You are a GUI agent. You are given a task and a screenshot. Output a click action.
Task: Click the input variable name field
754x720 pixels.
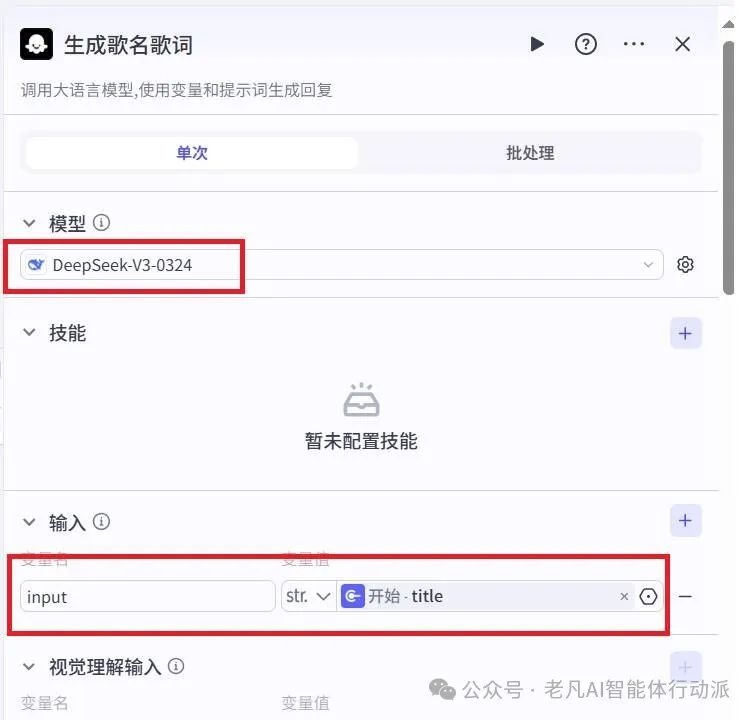coord(147,596)
